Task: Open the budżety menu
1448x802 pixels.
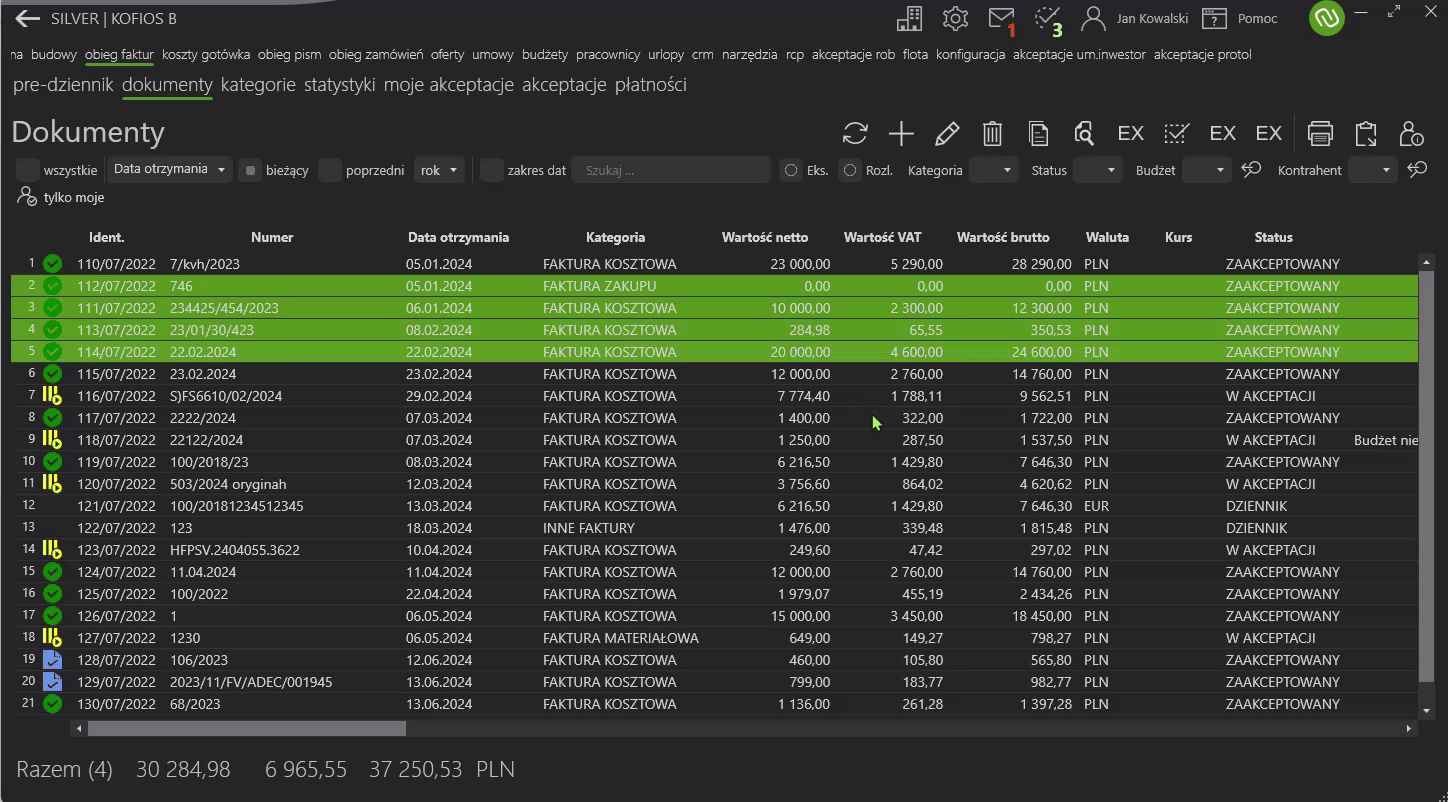Action: [x=546, y=54]
